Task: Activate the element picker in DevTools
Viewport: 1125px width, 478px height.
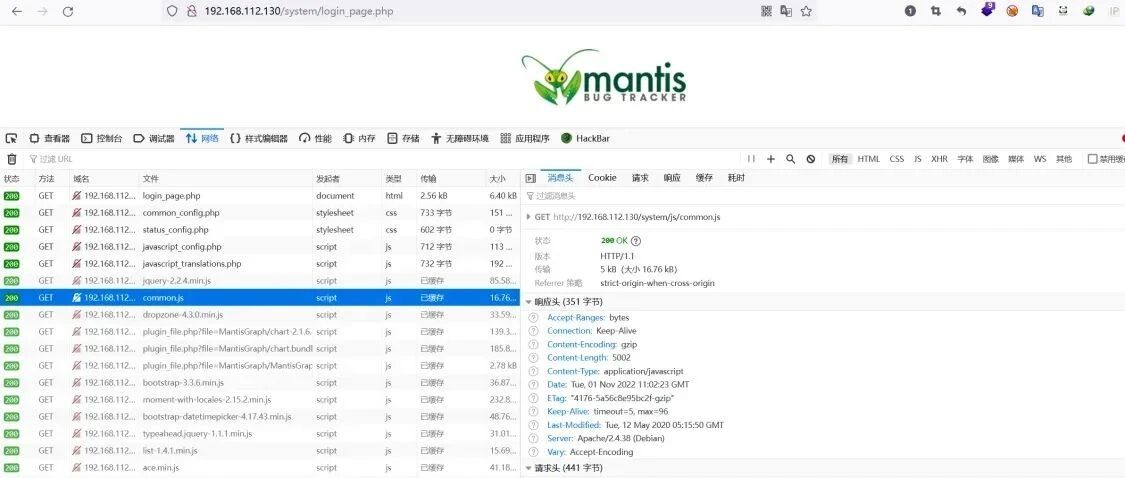Action: tap(11, 139)
